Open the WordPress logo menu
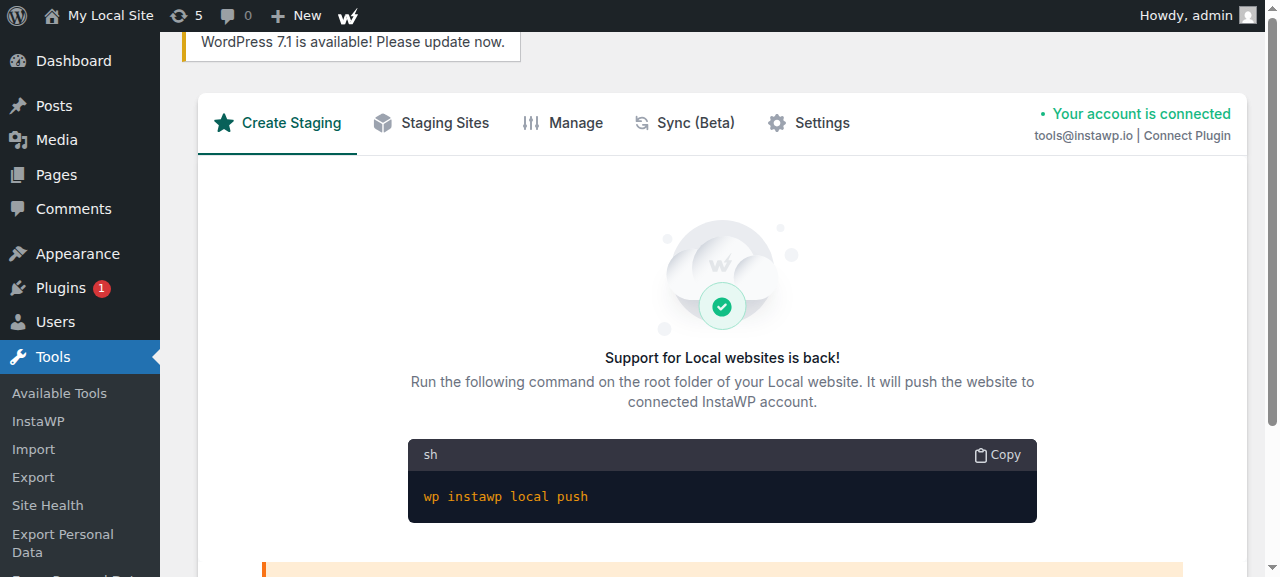Viewport: 1280px width, 577px height. 17,16
